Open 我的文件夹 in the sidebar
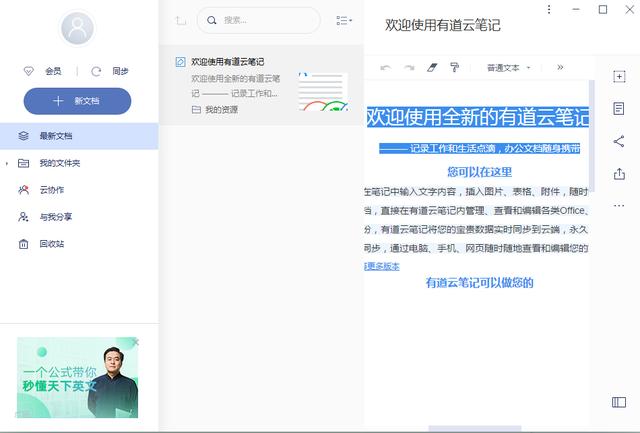Image resolution: width=640 pixels, height=433 pixels. pos(79,163)
